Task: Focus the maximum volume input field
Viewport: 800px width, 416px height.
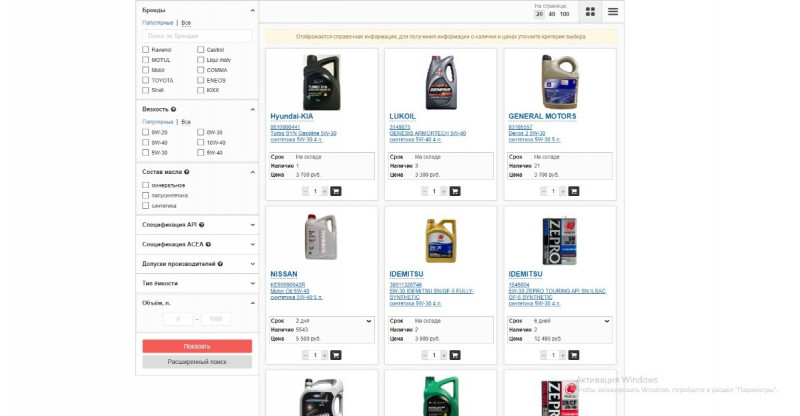Action: [x=216, y=319]
